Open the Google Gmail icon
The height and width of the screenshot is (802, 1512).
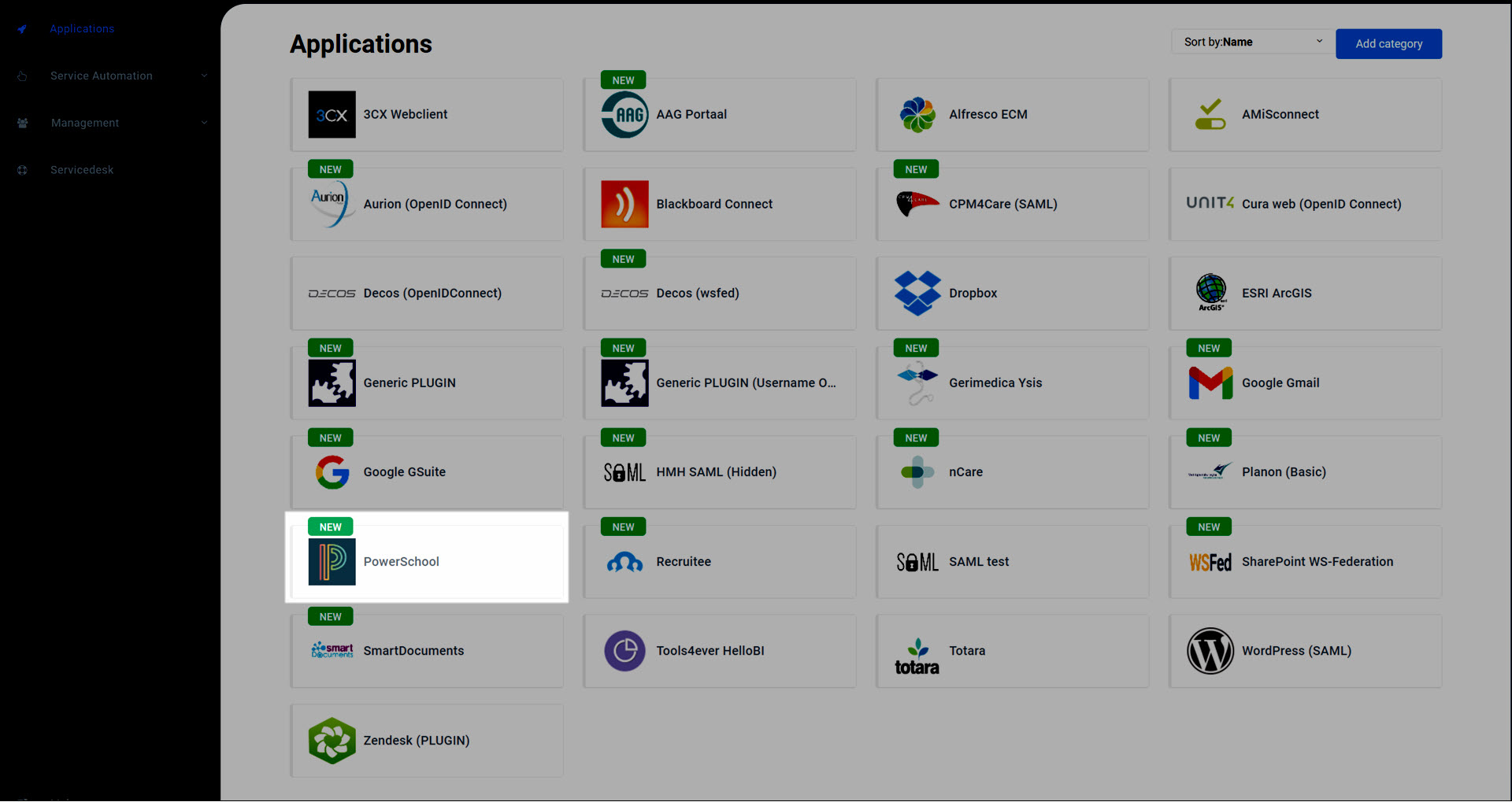pyautogui.click(x=1210, y=383)
